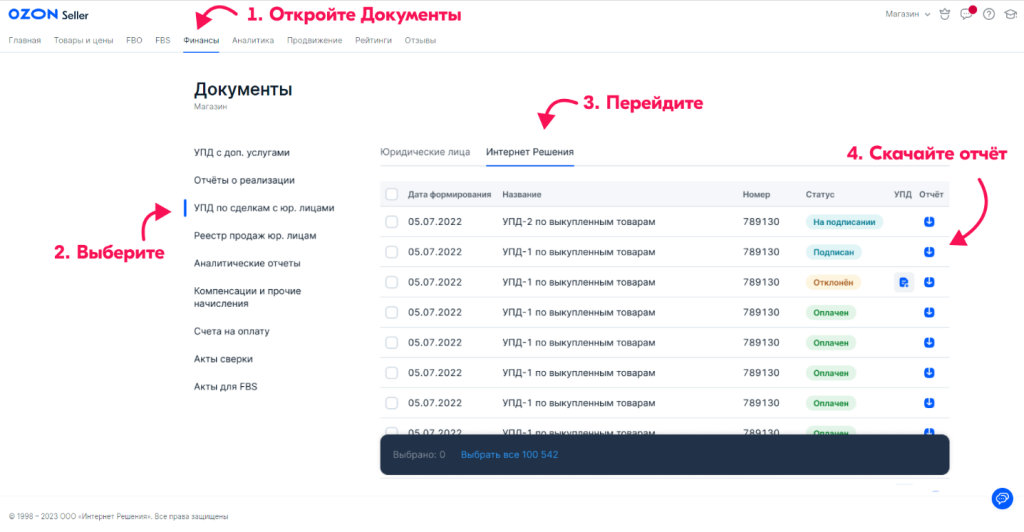
Task: Check the box for УПД-2 по выкупленным товарам
Action: coord(392,222)
